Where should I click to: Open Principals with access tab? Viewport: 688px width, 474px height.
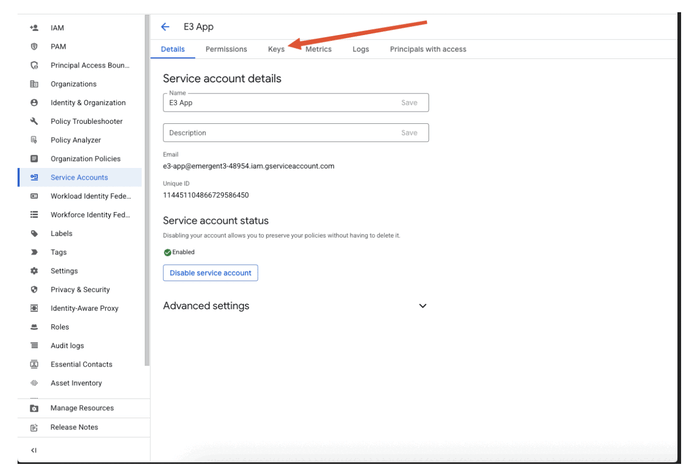coord(428,49)
